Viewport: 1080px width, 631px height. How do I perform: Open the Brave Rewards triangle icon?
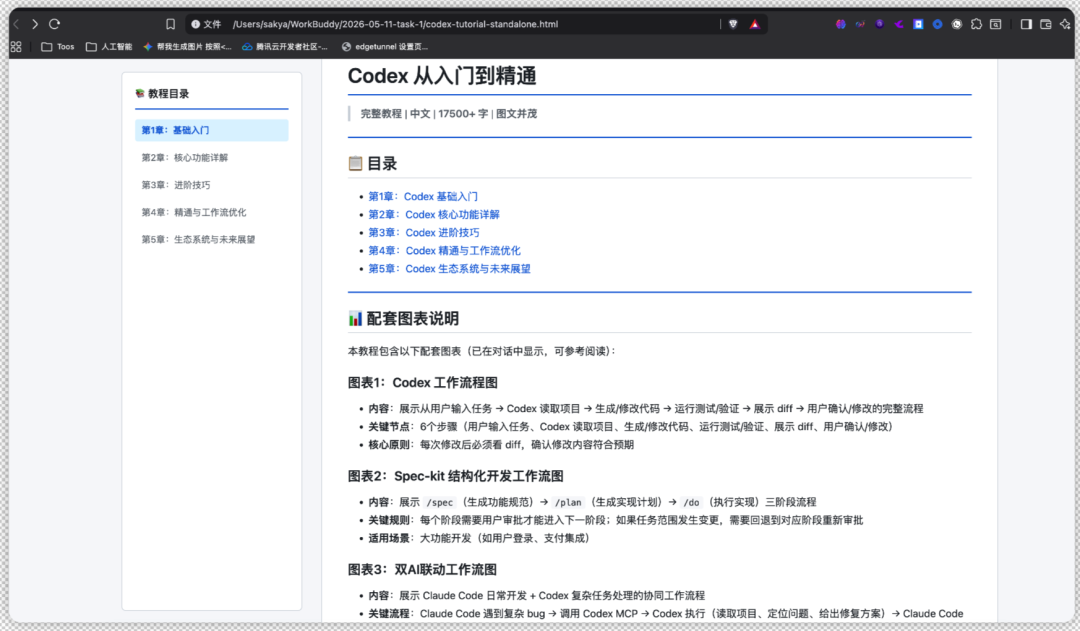tap(755, 24)
